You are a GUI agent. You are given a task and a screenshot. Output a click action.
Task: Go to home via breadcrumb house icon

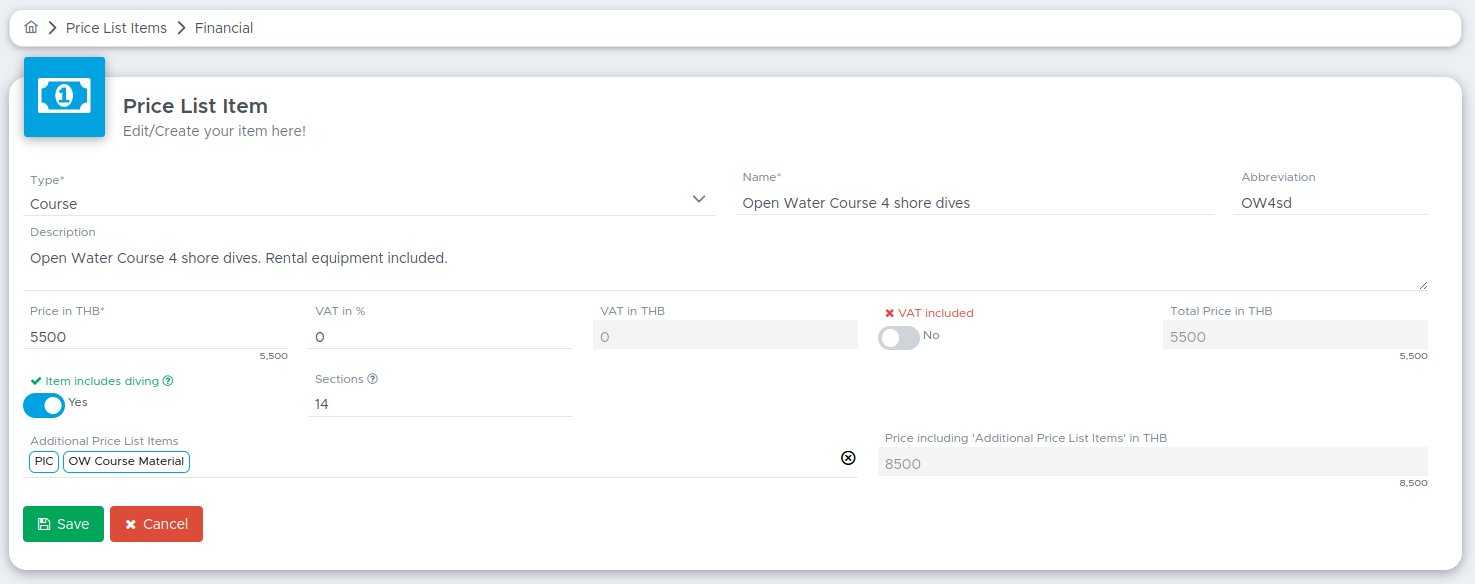[31, 28]
